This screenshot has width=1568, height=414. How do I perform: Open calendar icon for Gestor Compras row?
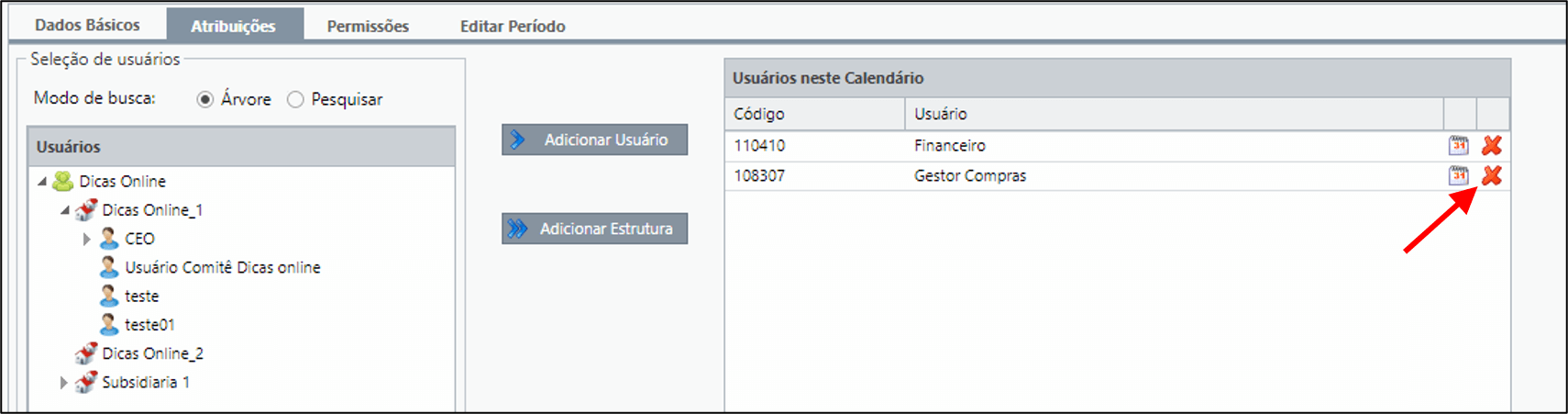tap(1459, 175)
